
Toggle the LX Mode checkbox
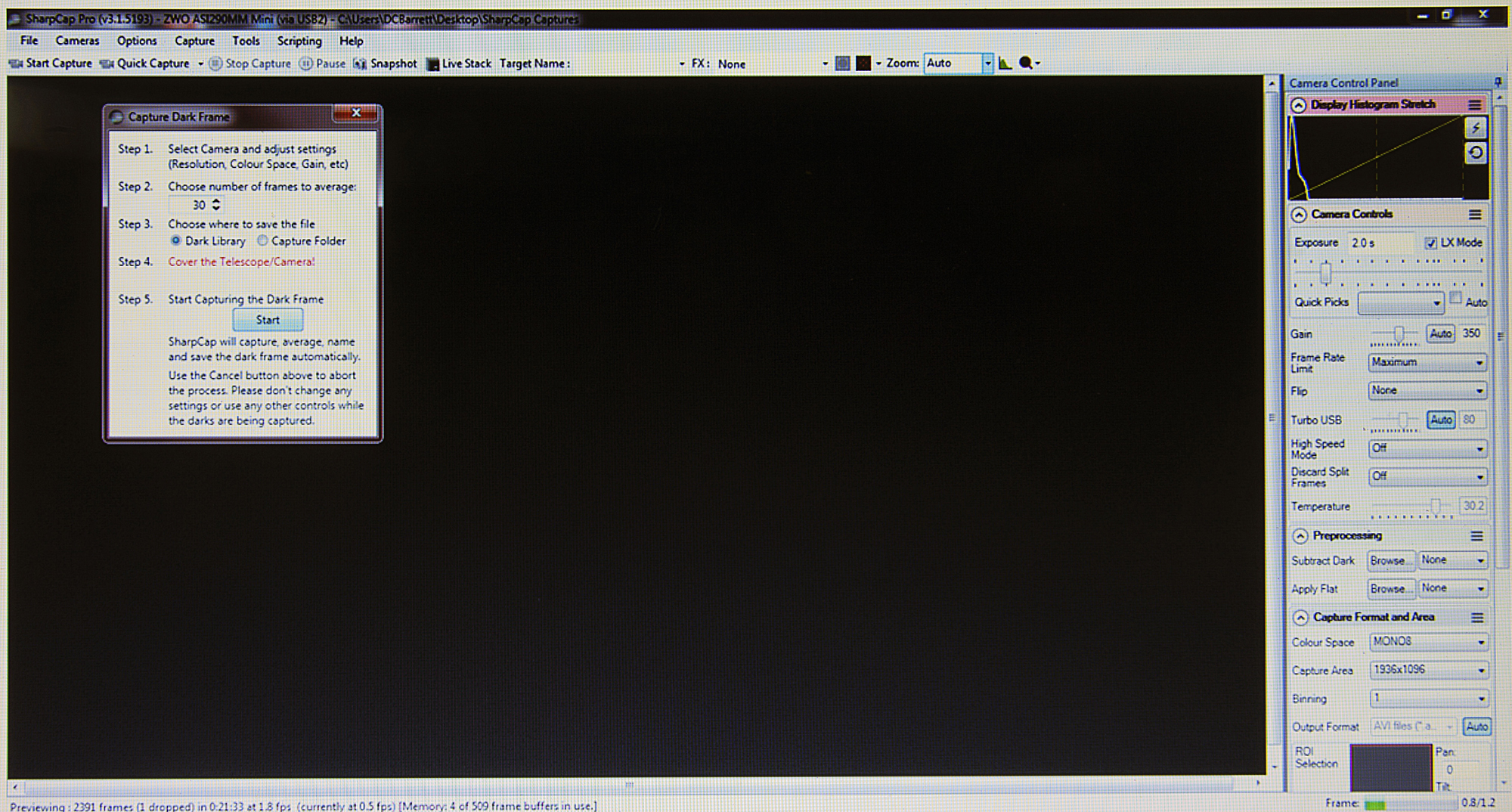click(1430, 243)
